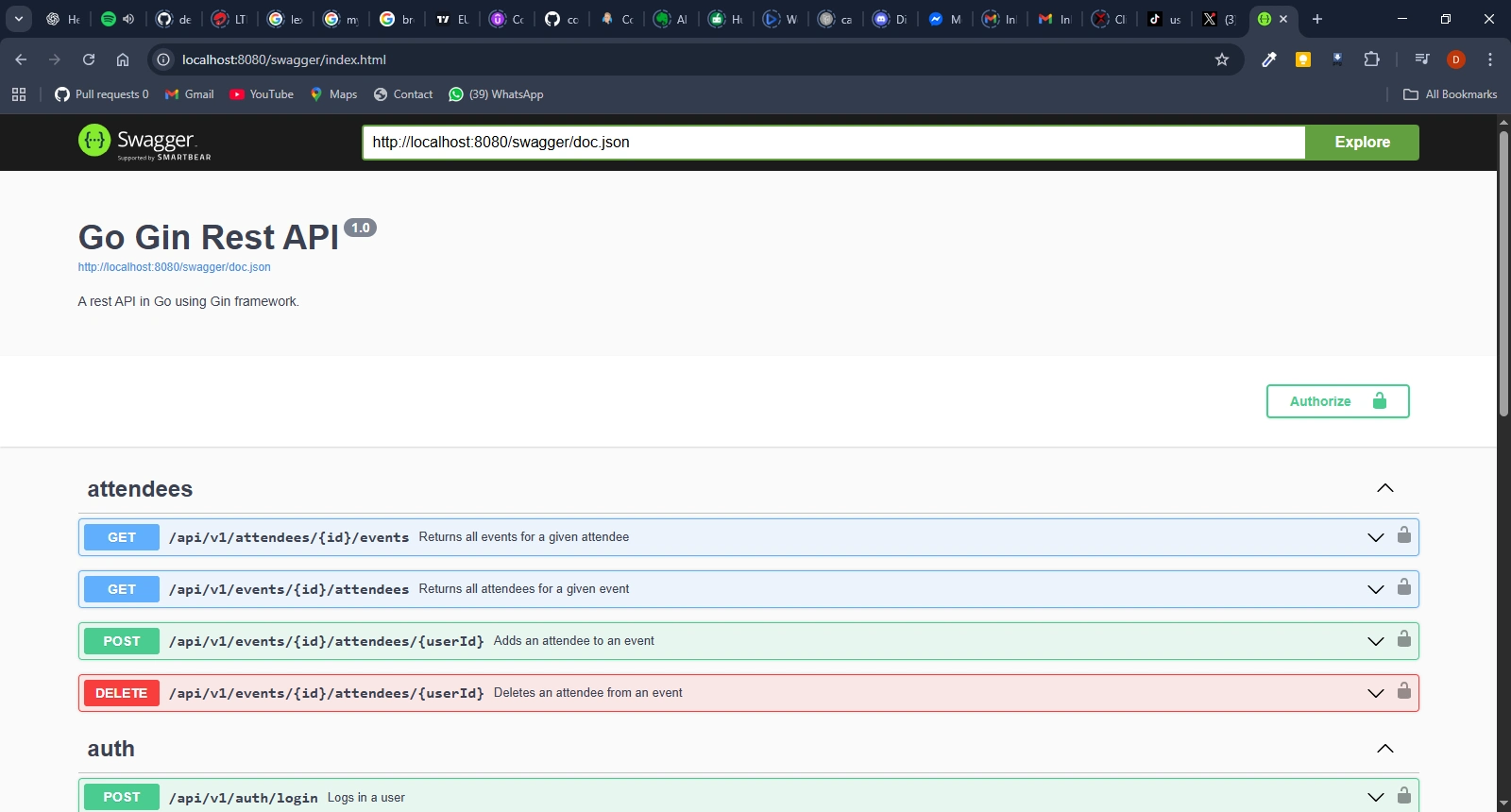This screenshot has width=1511, height=812.
Task: Open the apps grid in bookmarks bar
Action: point(19,94)
